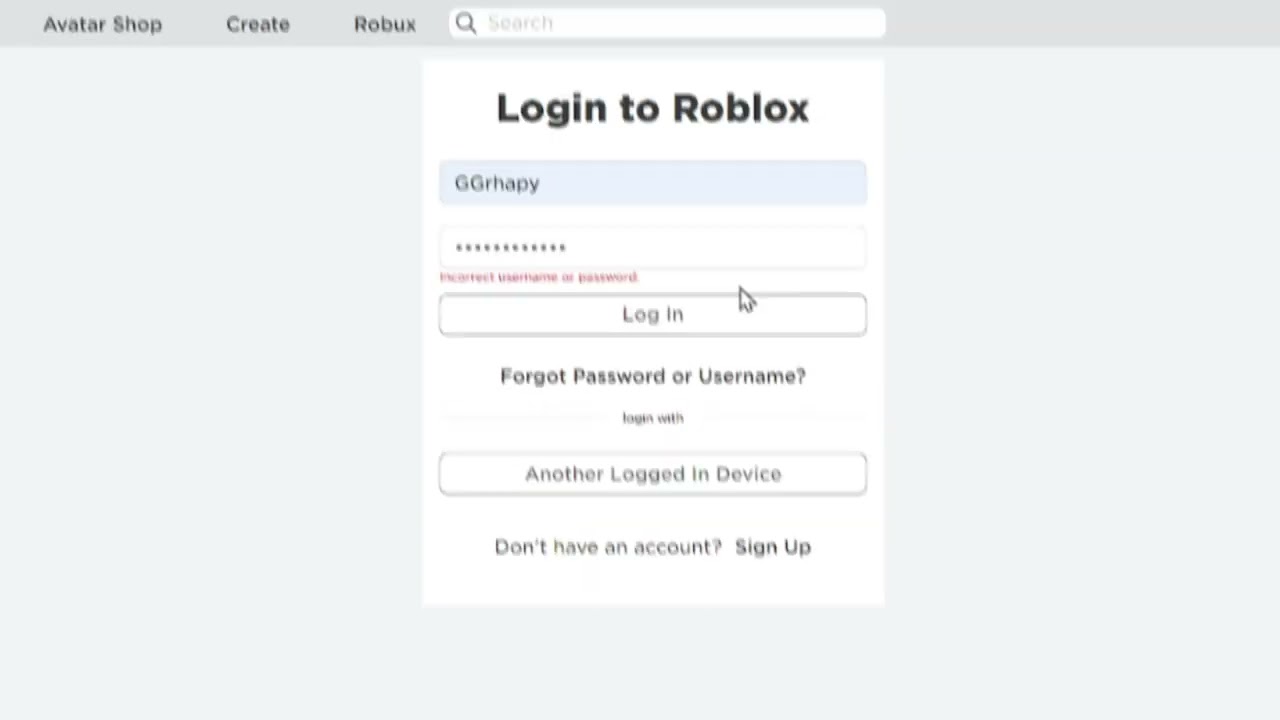1280x720 pixels.
Task: Follow the Sign Up link
Action: click(x=773, y=547)
